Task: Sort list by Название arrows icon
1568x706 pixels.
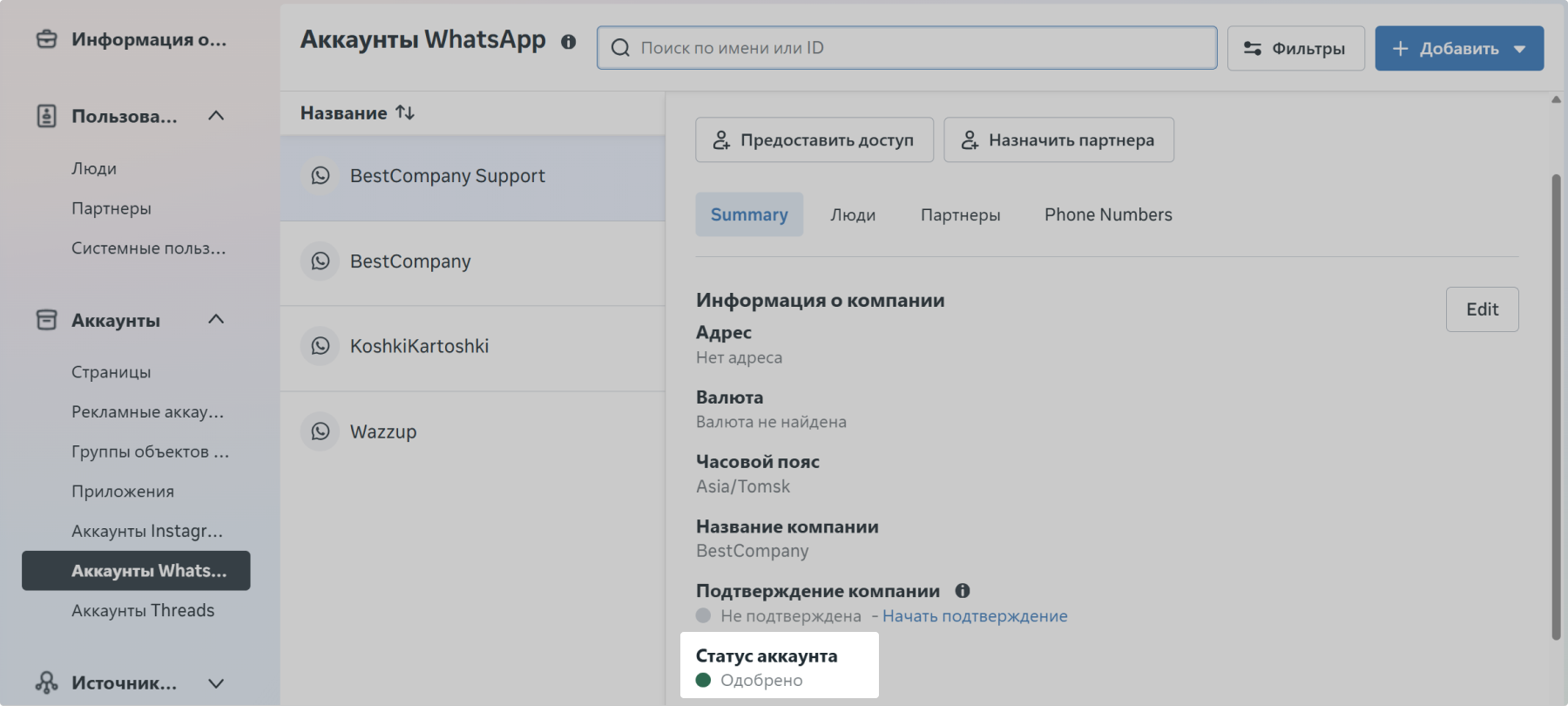Action: coord(405,112)
